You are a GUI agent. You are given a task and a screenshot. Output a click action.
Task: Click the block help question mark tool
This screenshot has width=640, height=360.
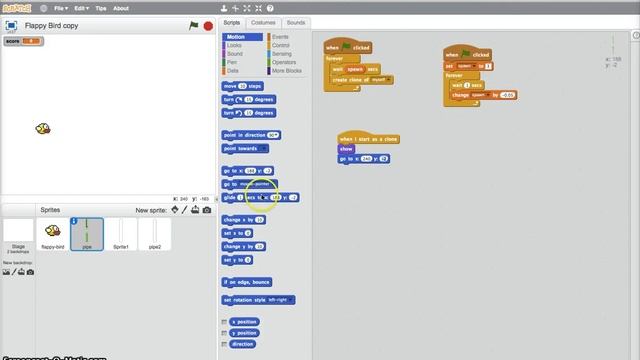click(270, 8)
